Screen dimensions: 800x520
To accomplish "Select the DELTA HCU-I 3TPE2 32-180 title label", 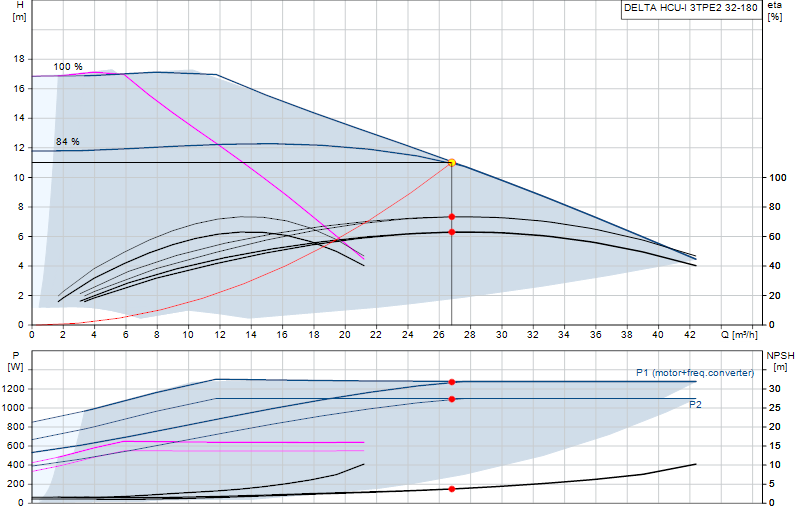I will [691, 8].
